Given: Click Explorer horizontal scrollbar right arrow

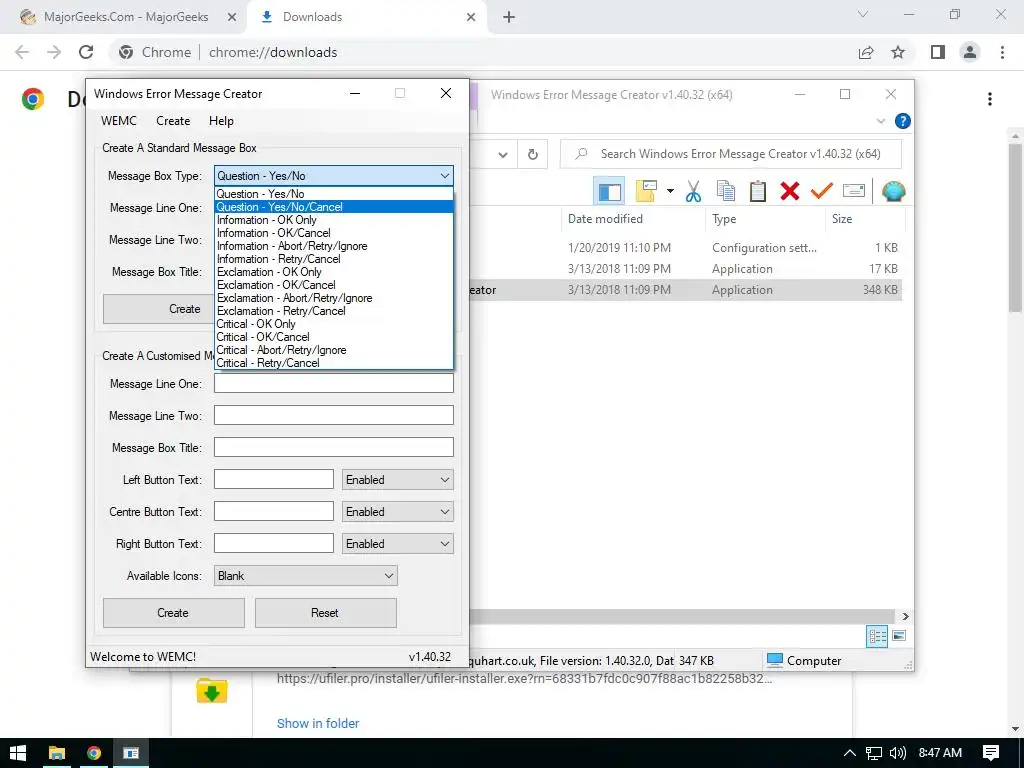Looking at the screenshot, I should tap(905, 616).
